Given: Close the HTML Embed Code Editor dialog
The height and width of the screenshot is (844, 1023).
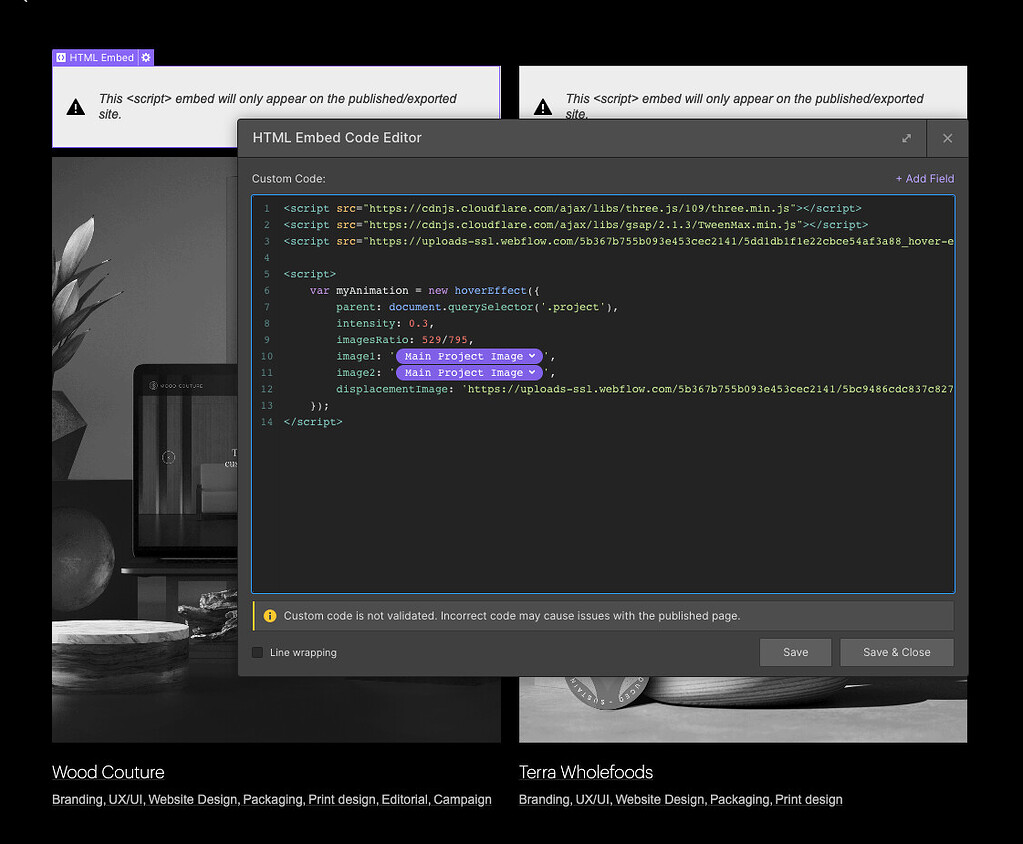Looking at the screenshot, I should [x=947, y=138].
